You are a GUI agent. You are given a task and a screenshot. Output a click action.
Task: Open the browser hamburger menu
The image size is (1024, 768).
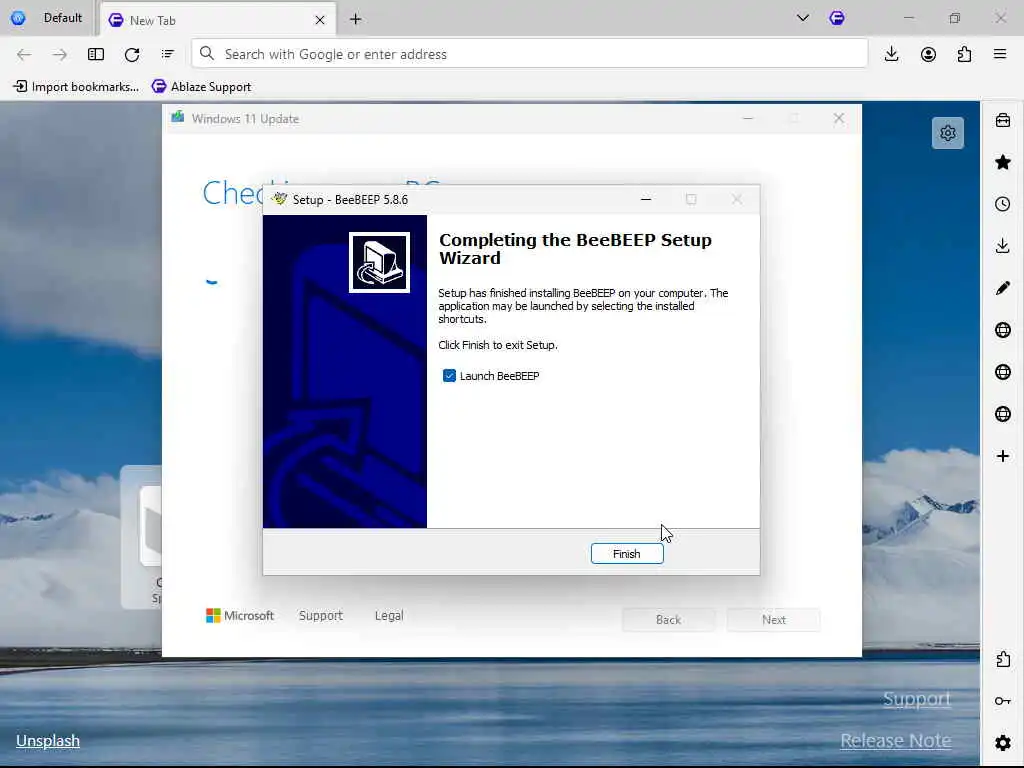click(x=1000, y=54)
